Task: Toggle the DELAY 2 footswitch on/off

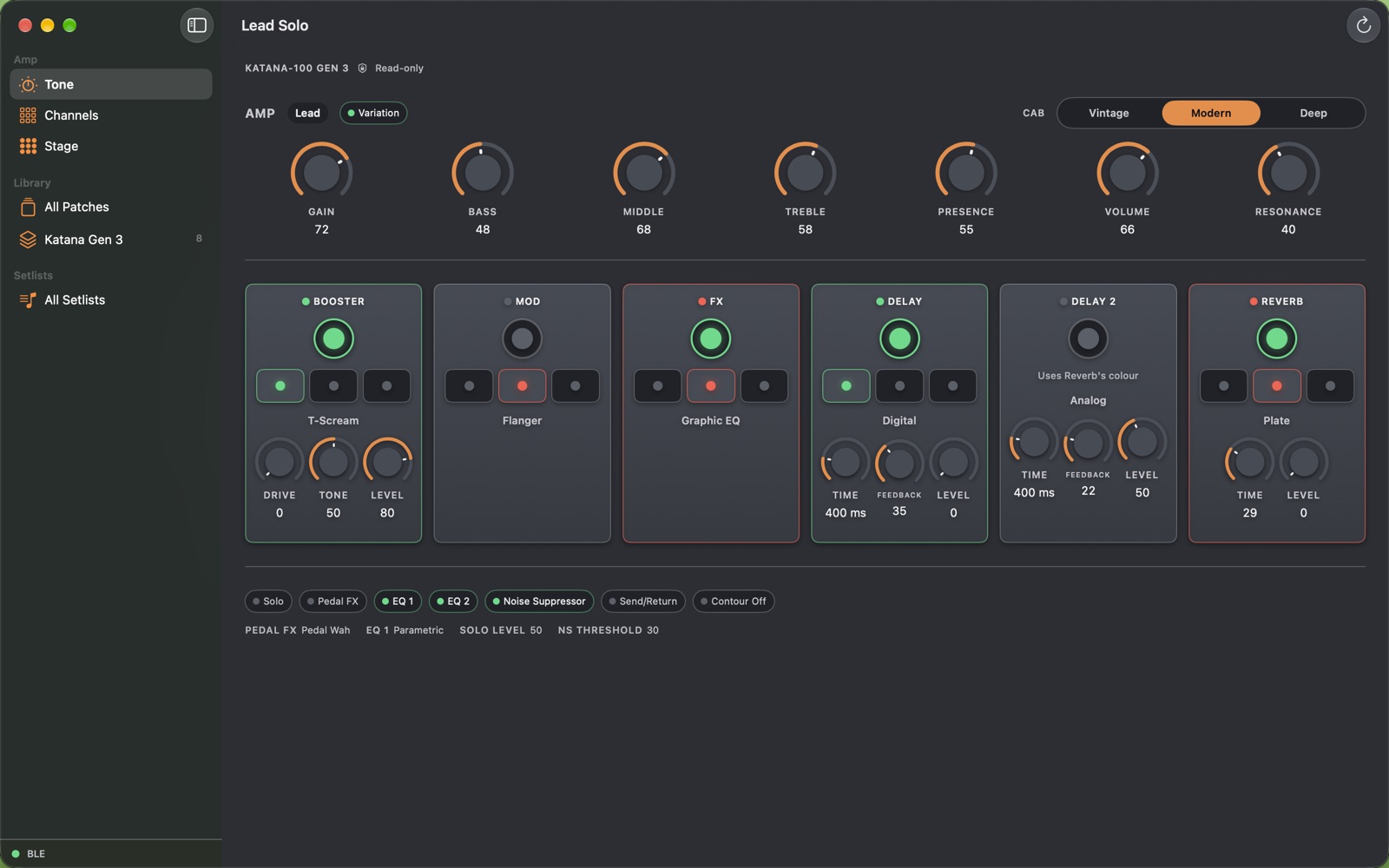Action: coord(1088,339)
